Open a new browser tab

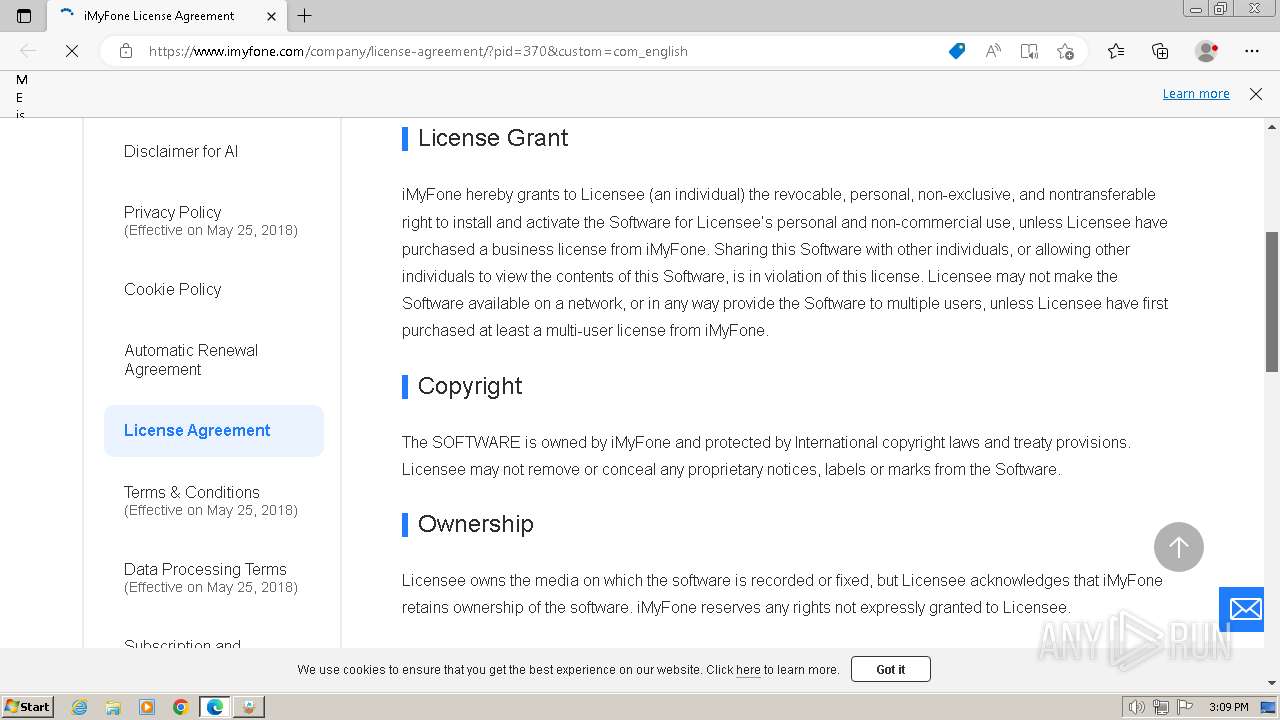305,16
